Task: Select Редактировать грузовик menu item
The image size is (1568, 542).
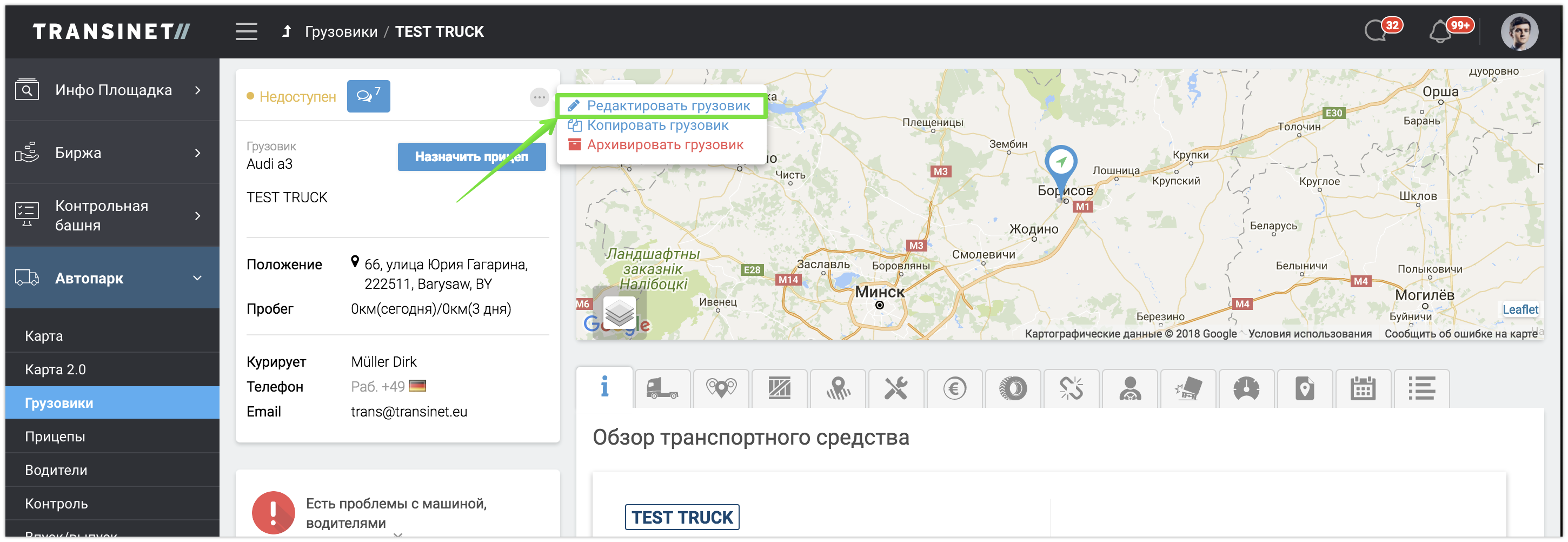Action: [668, 106]
